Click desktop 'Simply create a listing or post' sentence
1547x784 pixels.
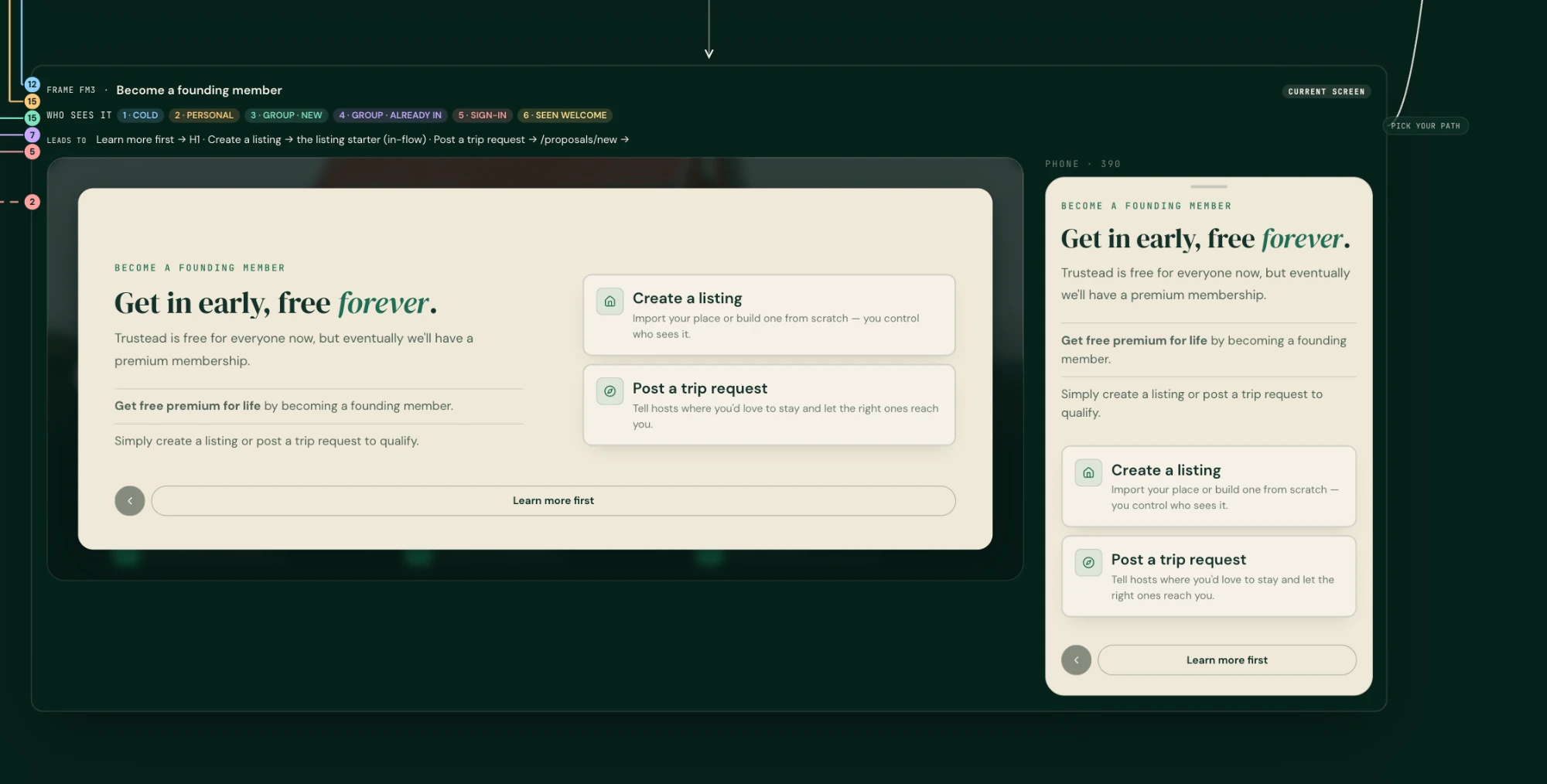(x=267, y=441)
